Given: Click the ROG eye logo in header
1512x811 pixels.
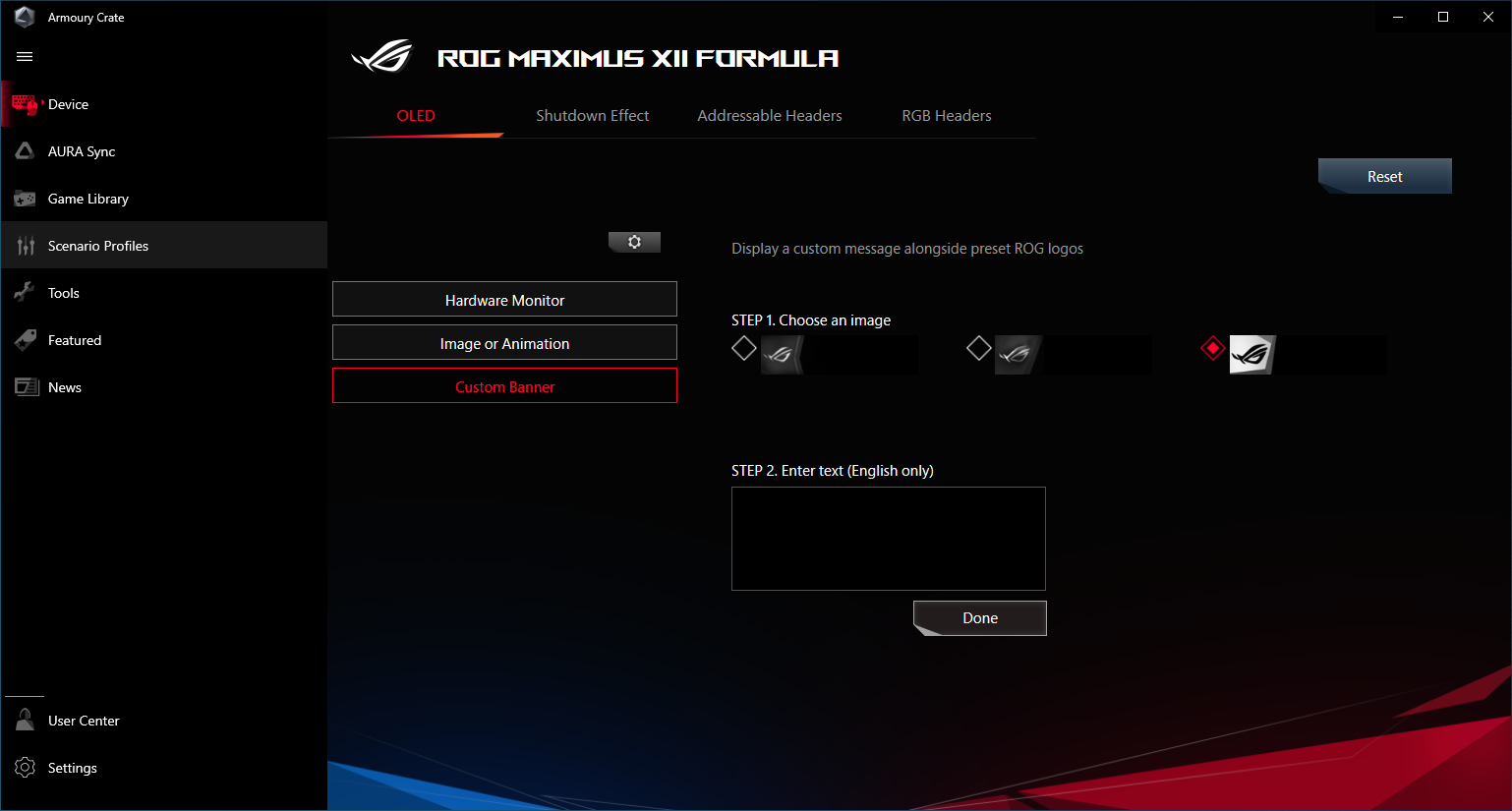Looking at the screenshot, I should (x=382, y=57).
